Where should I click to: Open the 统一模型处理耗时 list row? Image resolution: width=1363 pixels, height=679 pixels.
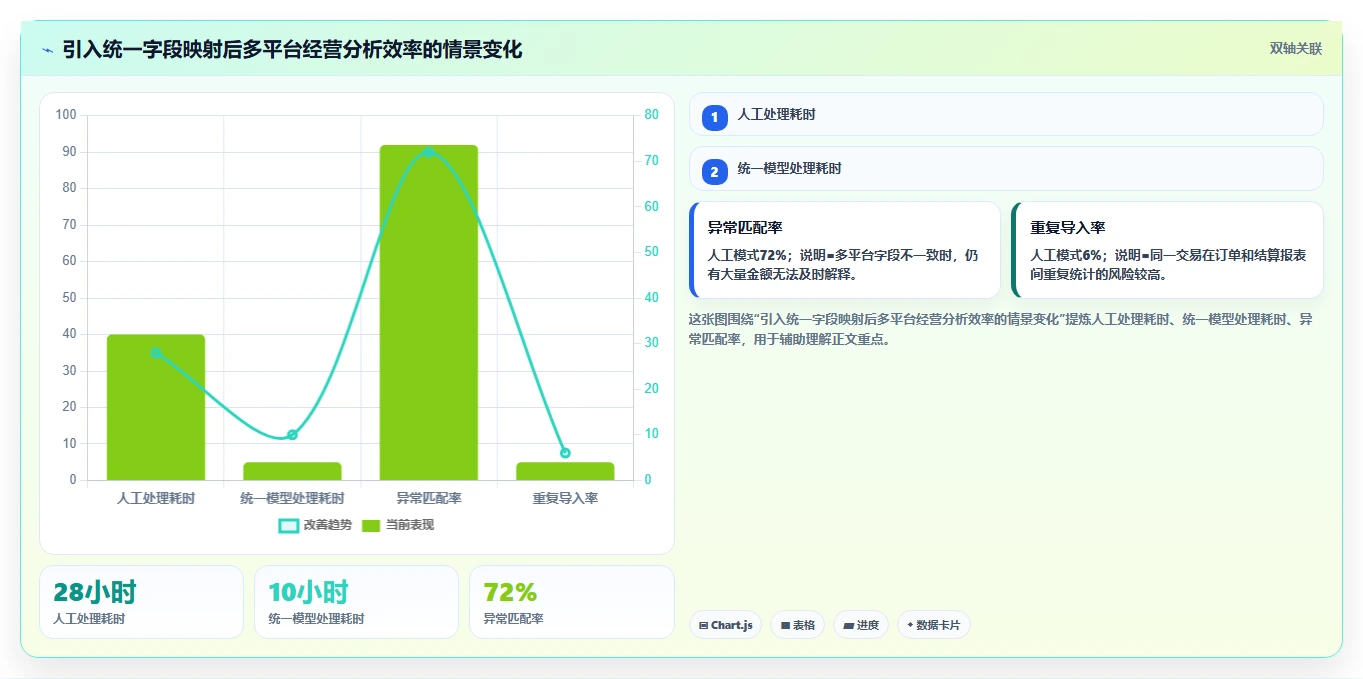pos(1006,168)
